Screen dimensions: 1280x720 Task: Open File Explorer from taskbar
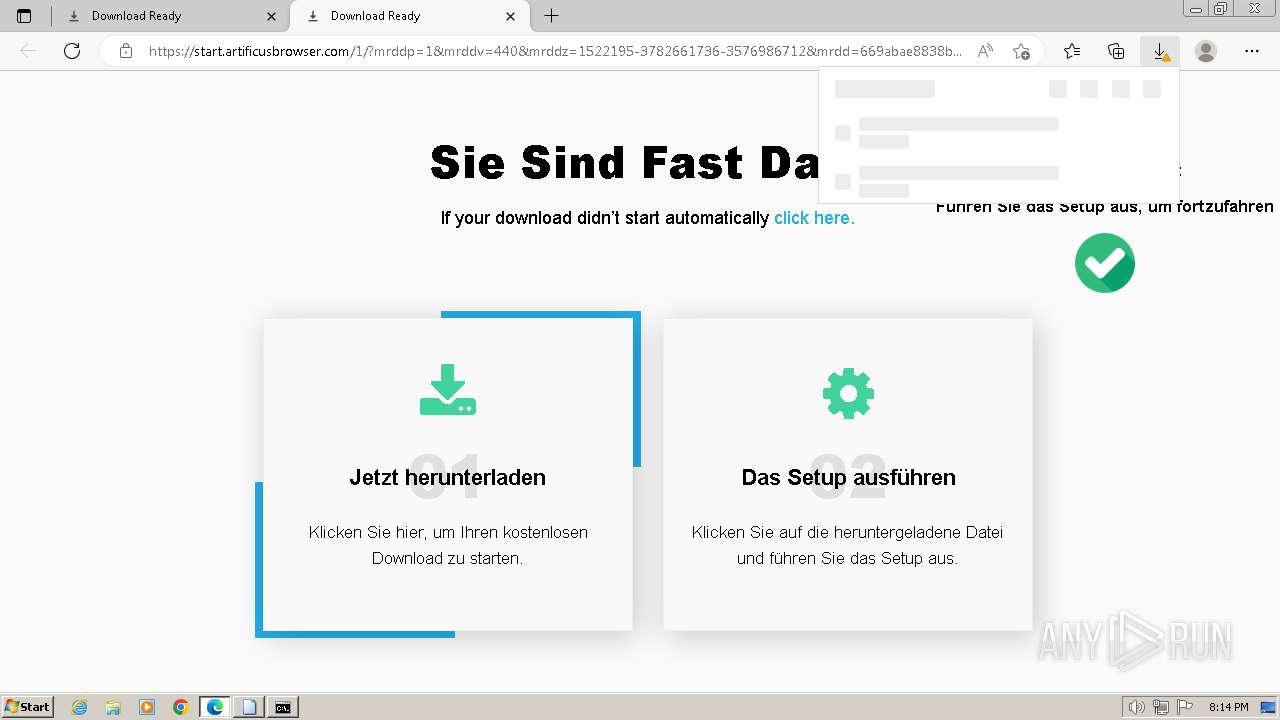(x=113, y=707)
